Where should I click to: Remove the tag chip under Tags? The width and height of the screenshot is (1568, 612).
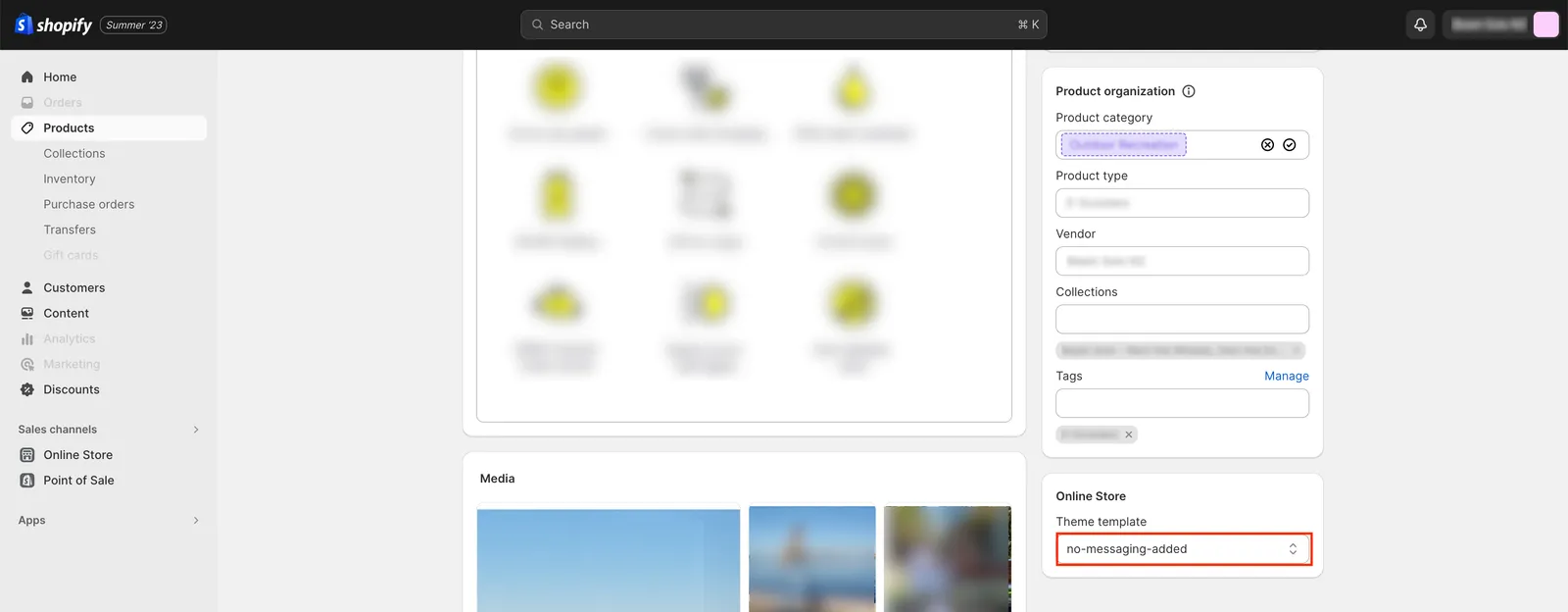[1129, 434]
